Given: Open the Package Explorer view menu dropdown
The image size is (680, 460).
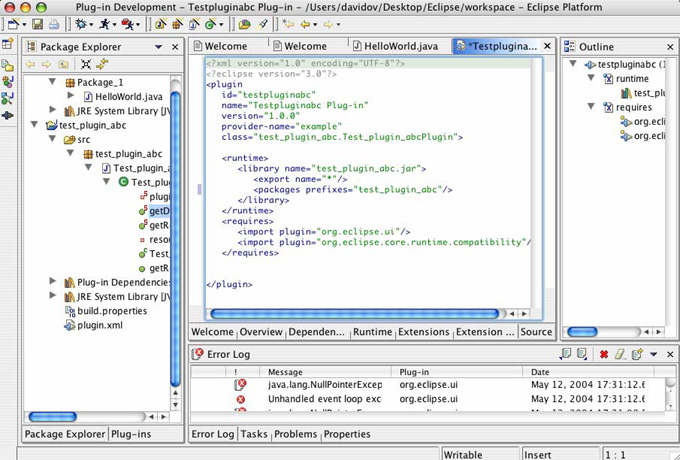Looking at the screenshot, I should [158, 47].
